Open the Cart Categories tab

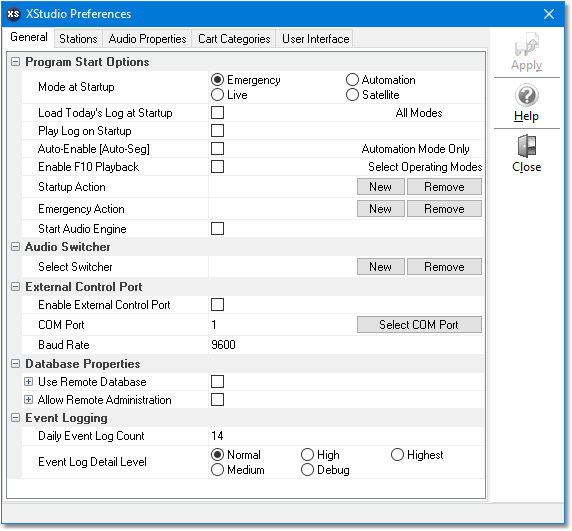coord(234,39)
